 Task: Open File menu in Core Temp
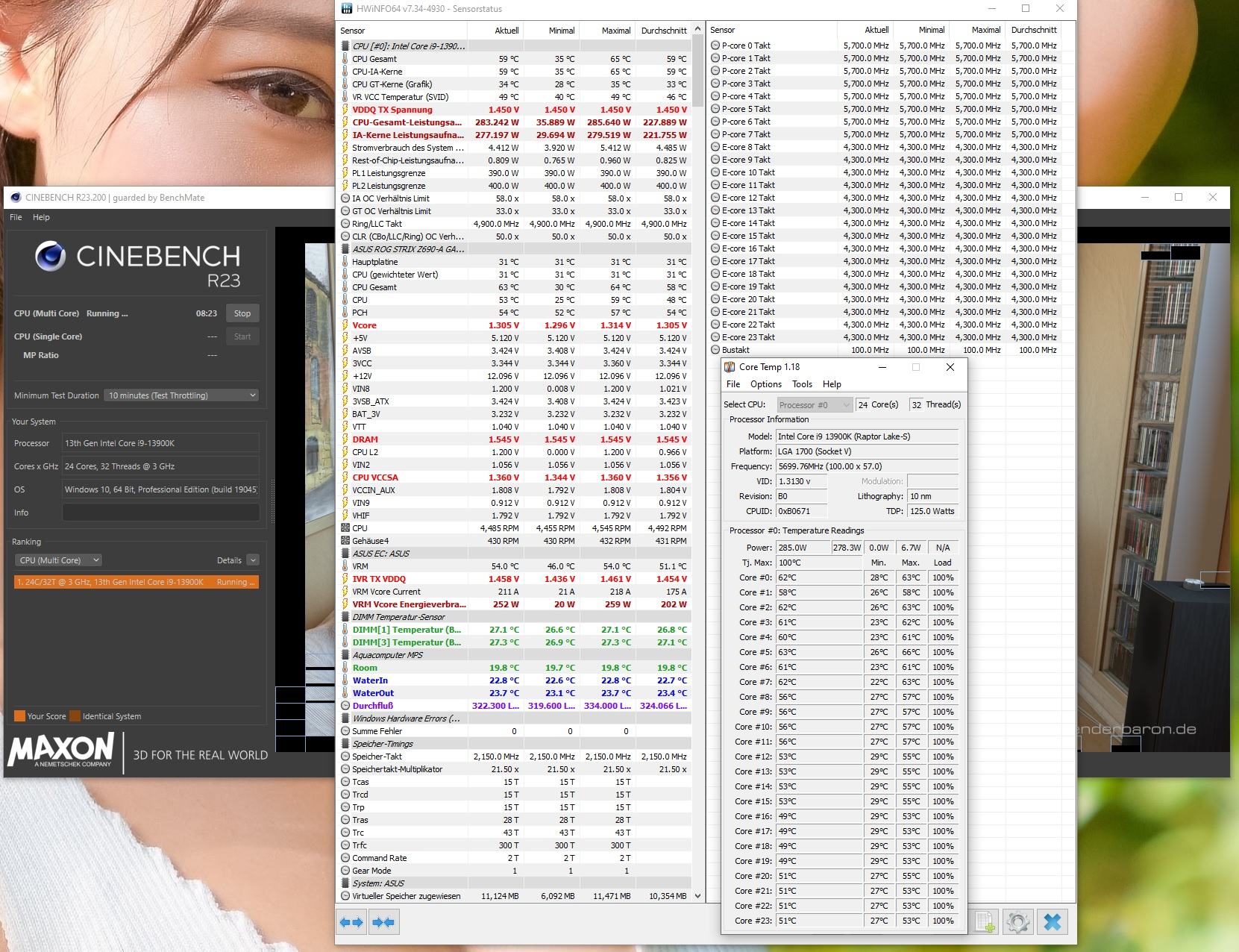pos(733,384)
